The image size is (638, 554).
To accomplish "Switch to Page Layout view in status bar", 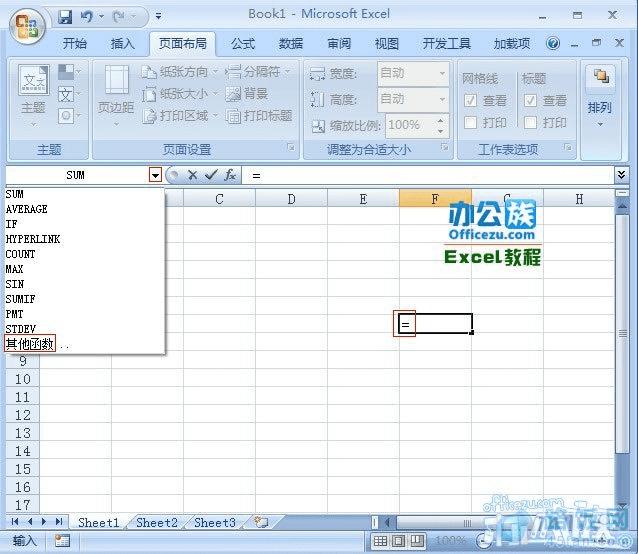I will tap(398, 541).
